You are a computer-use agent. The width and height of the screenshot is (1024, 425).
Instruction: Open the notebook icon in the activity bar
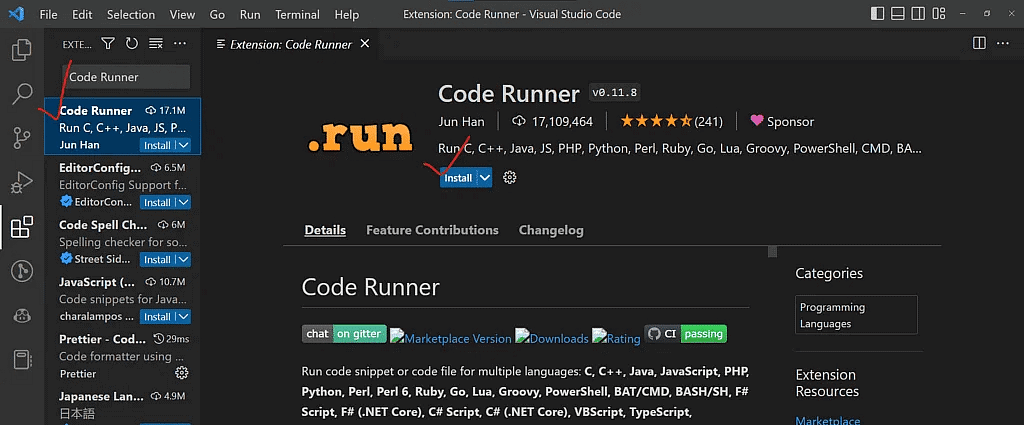pos(22,360)
